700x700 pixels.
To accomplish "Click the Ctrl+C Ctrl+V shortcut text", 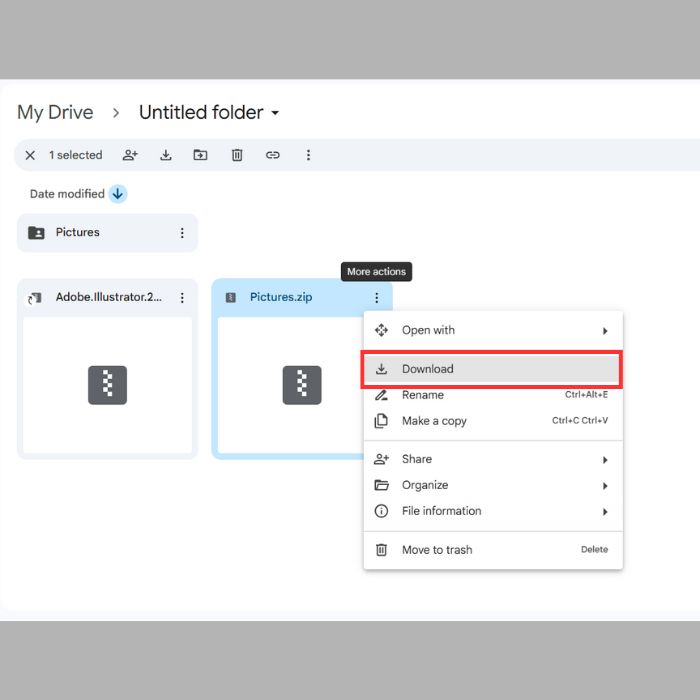I will pos(580,421).
